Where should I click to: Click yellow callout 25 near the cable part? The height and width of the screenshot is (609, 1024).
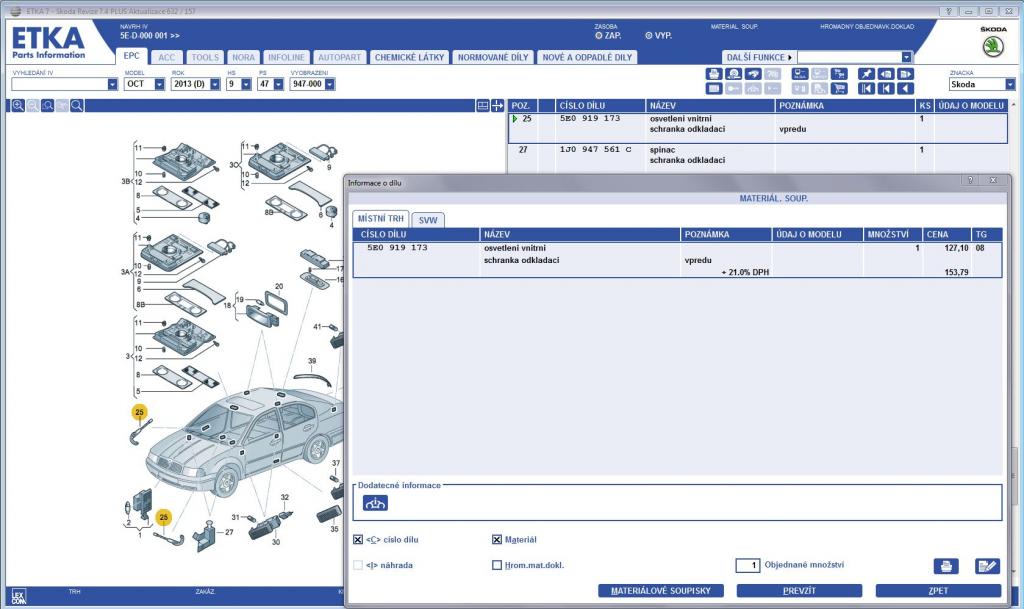pos(163,518)
